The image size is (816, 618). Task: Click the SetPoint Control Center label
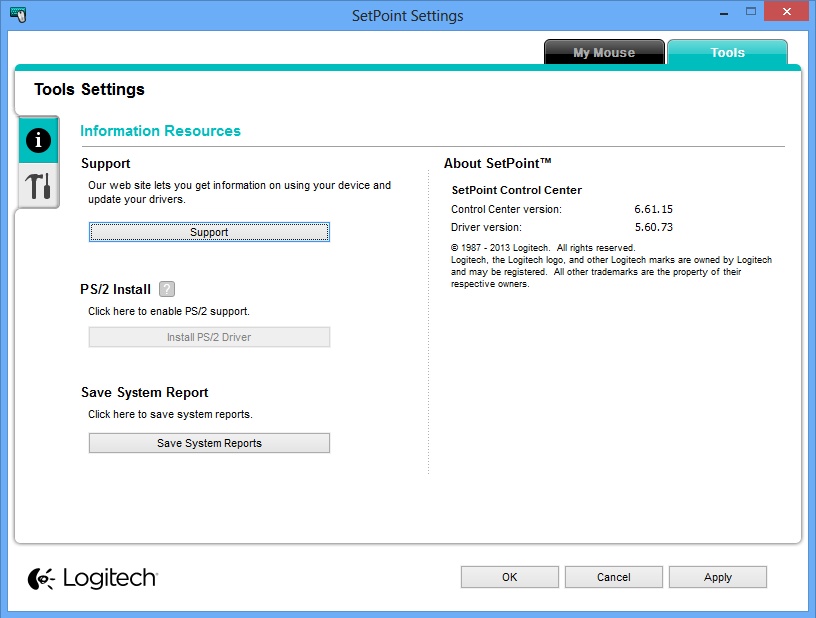[516, 190]
